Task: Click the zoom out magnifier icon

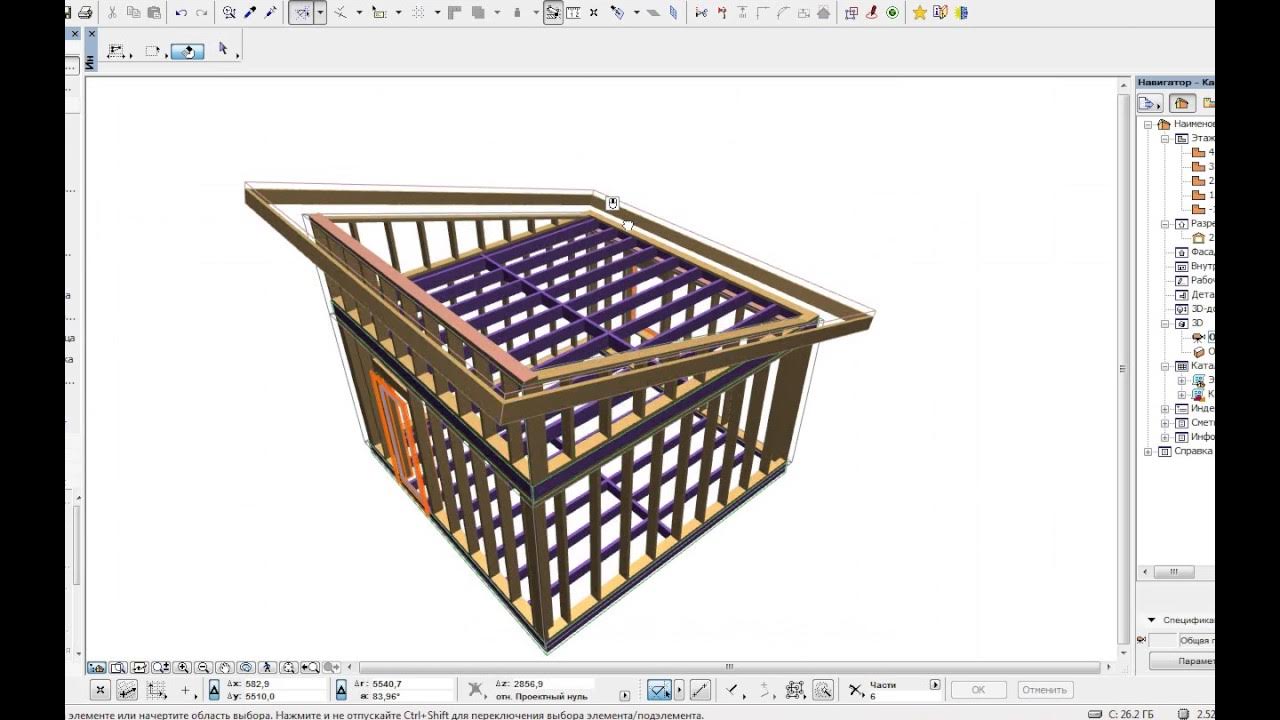Action: pos(204,667)
